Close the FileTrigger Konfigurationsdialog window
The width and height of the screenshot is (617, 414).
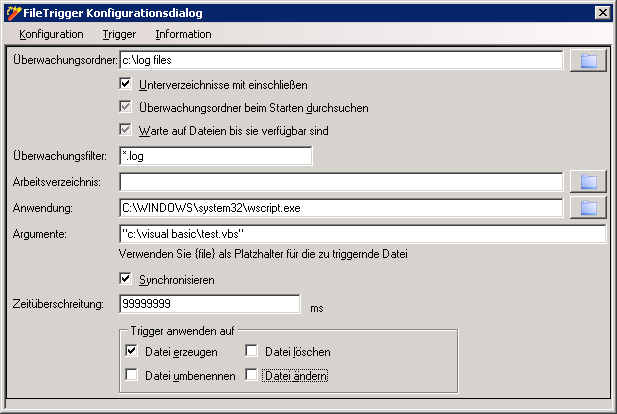[x=602, y=12]
